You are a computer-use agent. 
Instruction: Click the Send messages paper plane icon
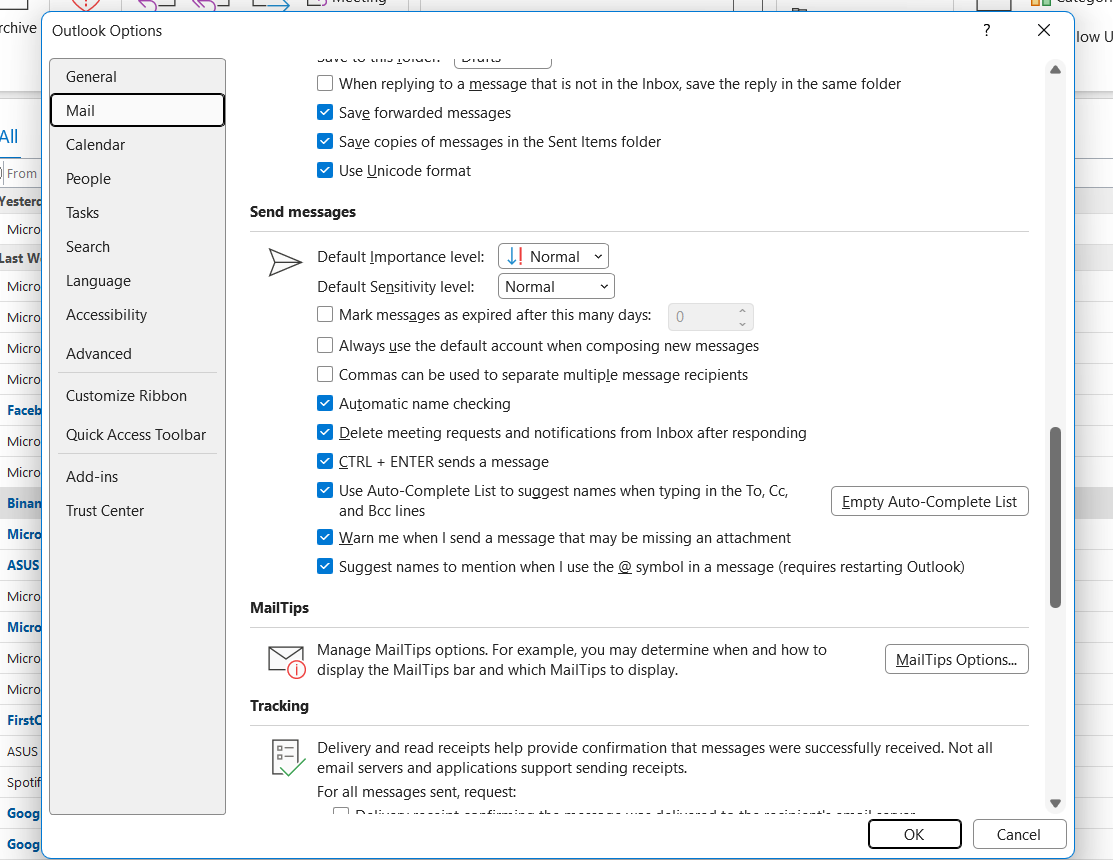pyautogui.click(x=285, y=262)
